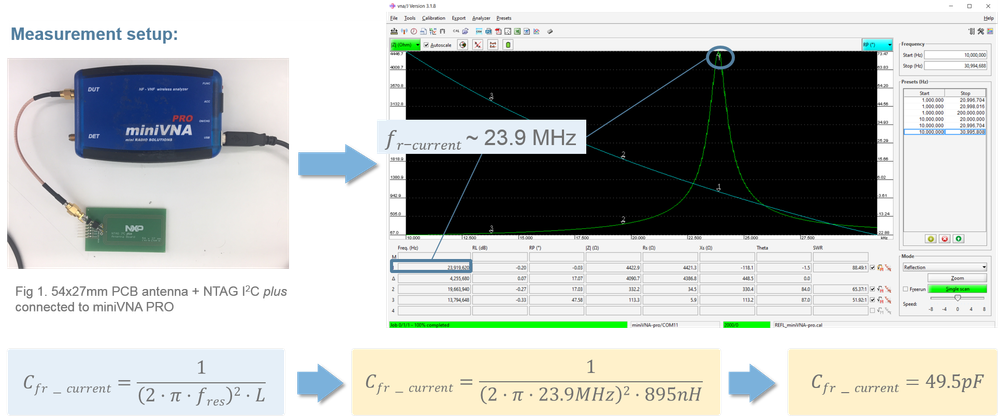Click the green Excel export toolbar icon
The width and height of the screenshot is (998, 416).
pyautogui.click(x=517, y=31)
